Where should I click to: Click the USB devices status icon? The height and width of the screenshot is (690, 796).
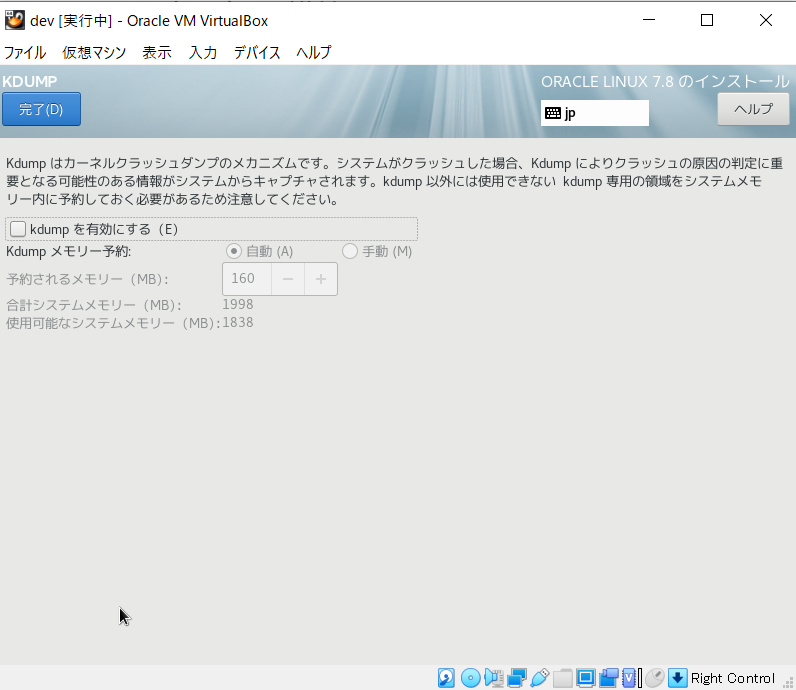pyautogui.click(x=540, y=678)
